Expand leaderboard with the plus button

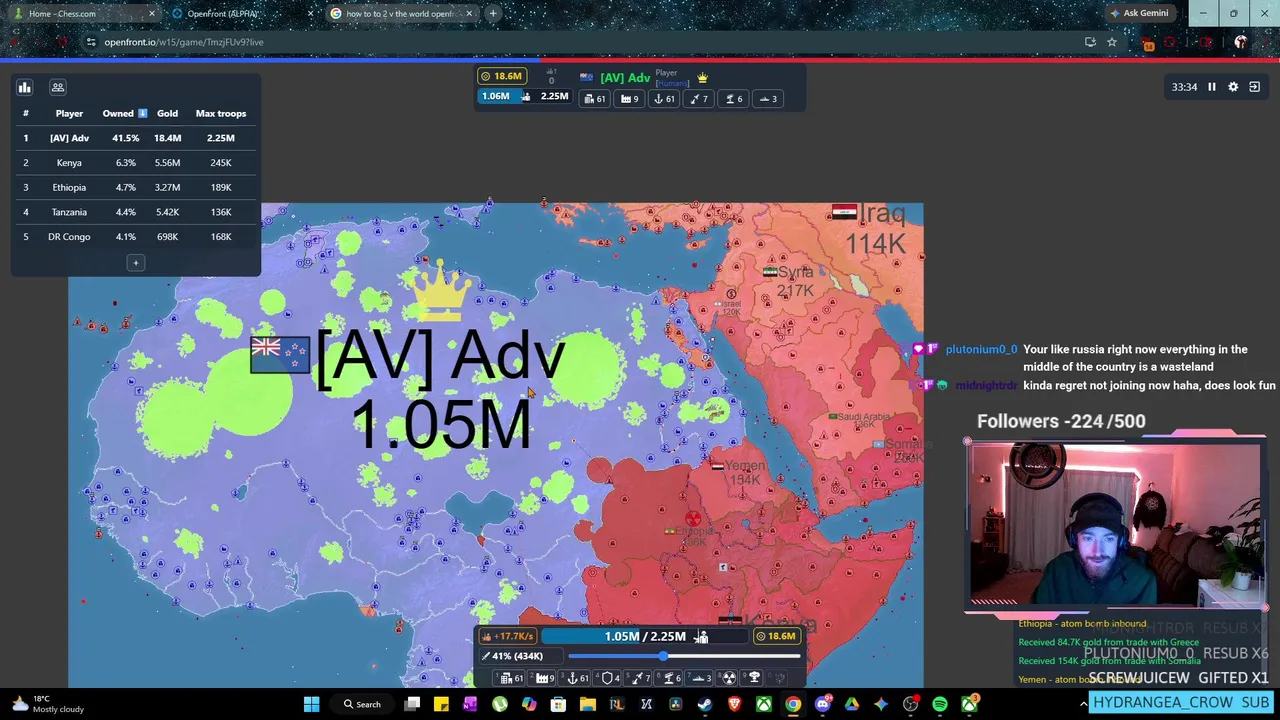point(136,263)
